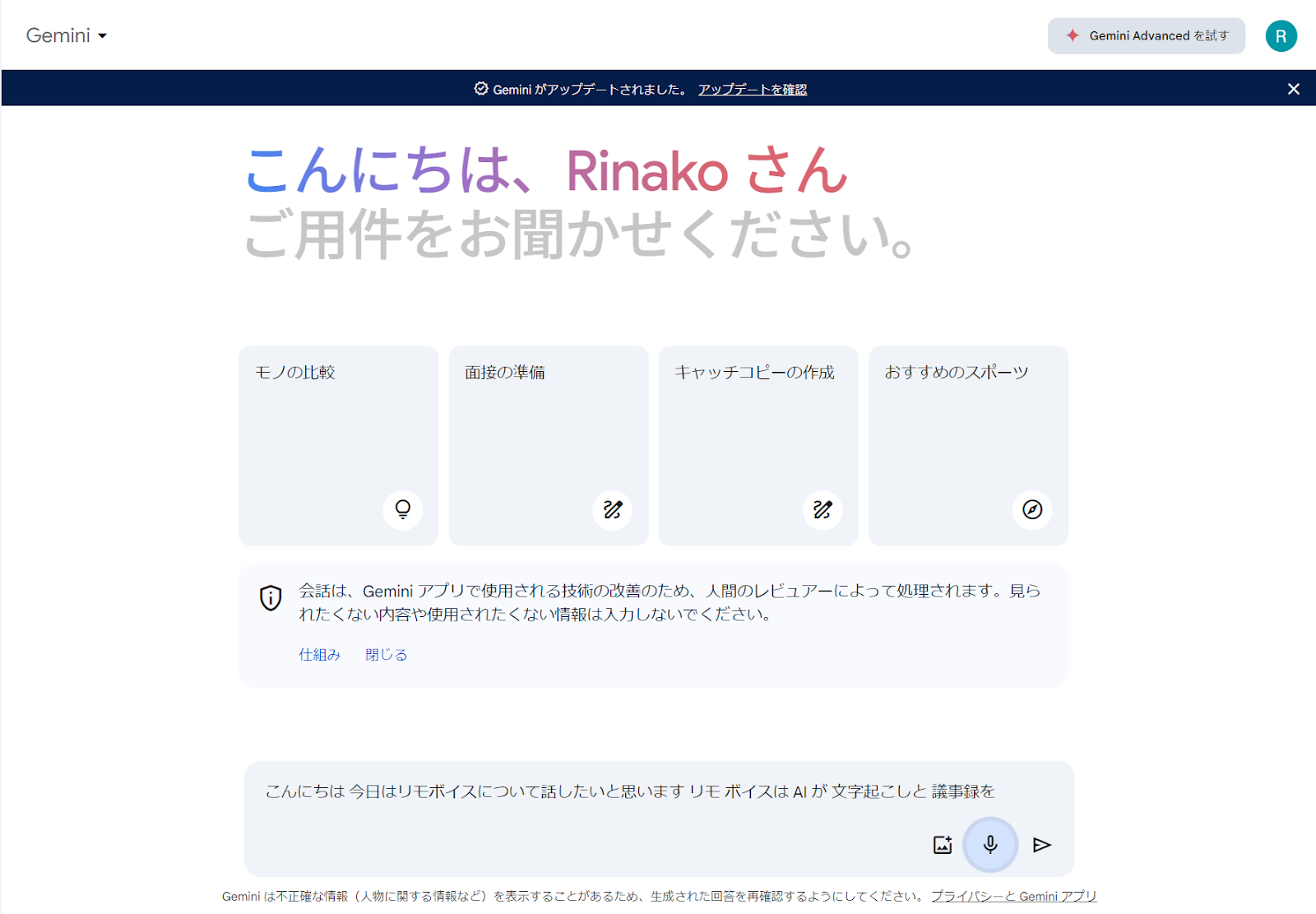Viewport: 1316px width, 914px height.
Task: Click the compass icon on おすすめのスポーツ card
Action: pyautogui.click(x=1032, y=510)
